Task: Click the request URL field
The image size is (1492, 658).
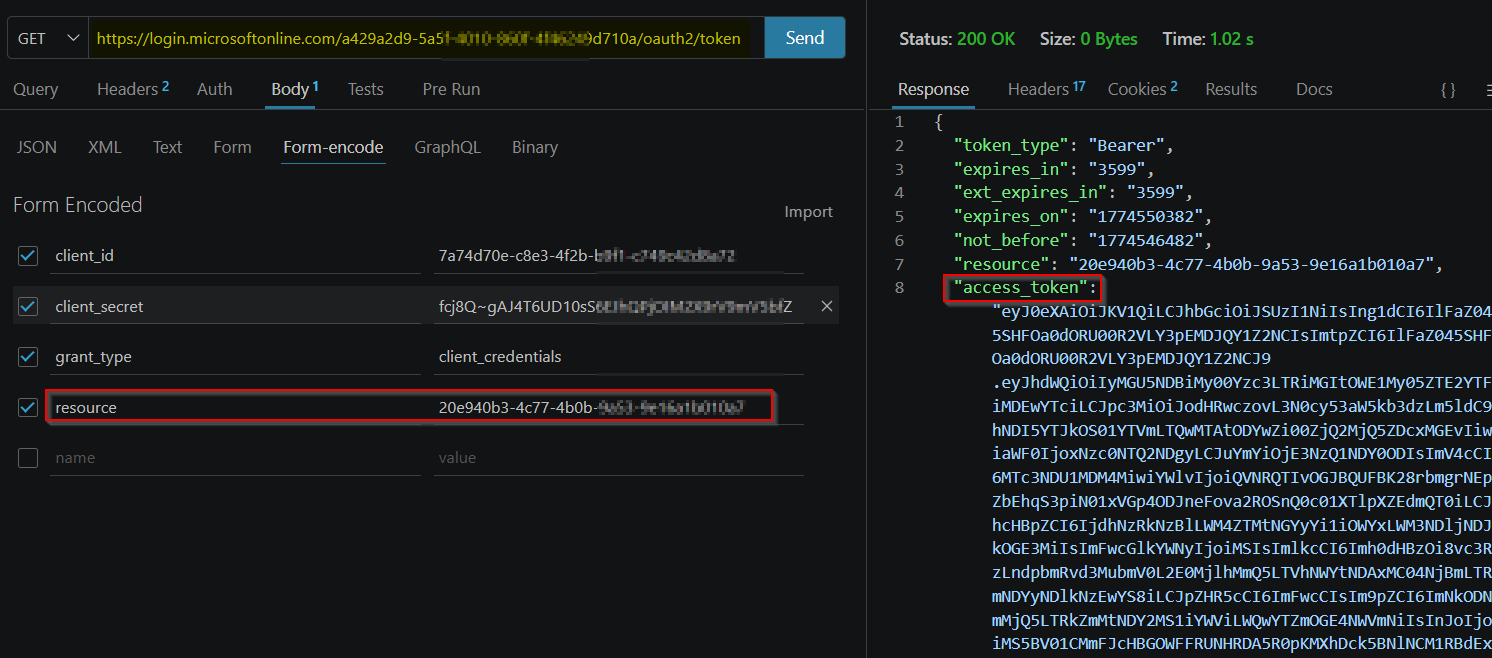Action: [x=426, y=38]
